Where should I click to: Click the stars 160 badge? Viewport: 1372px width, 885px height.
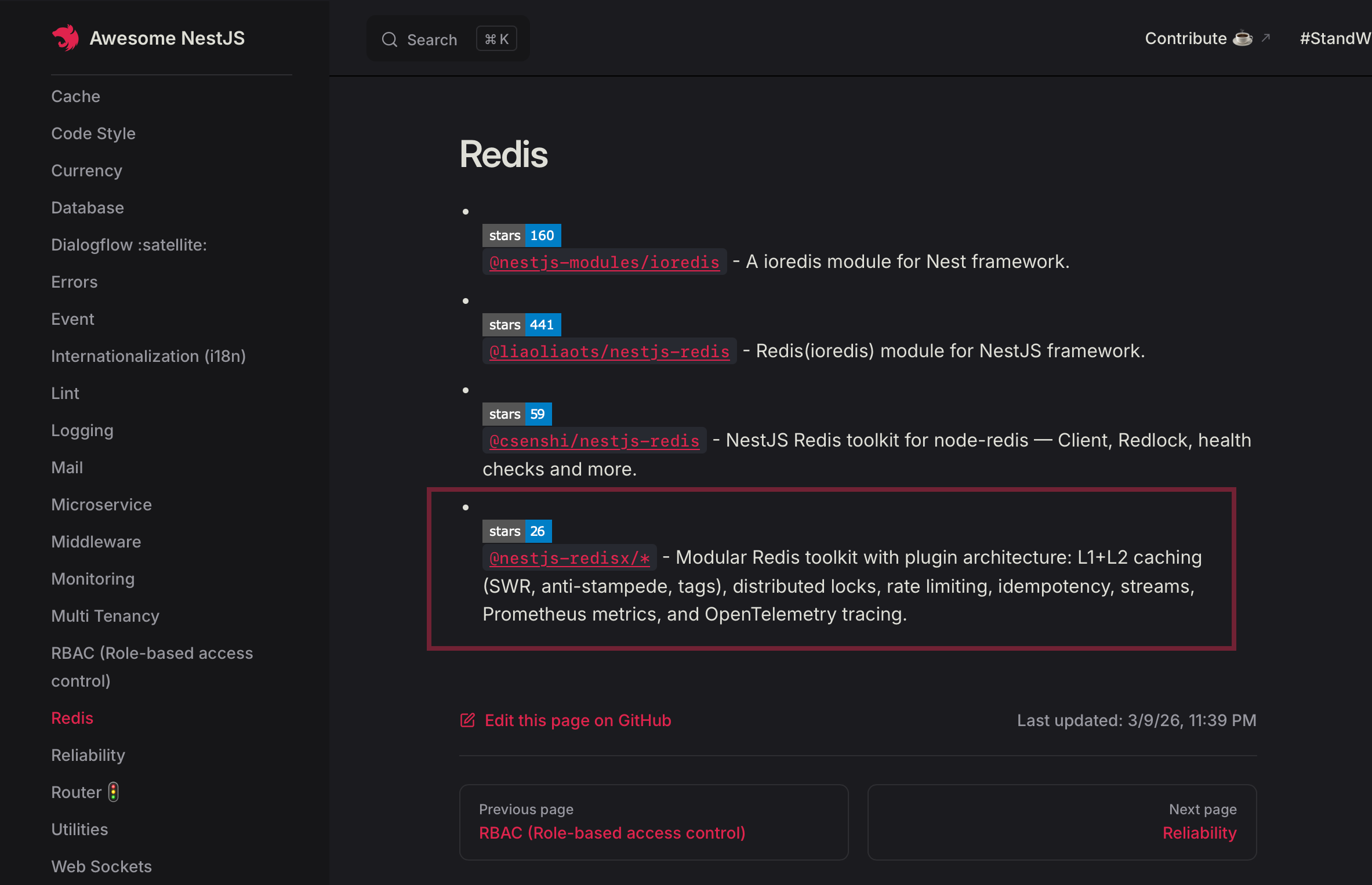click(521, 235)
